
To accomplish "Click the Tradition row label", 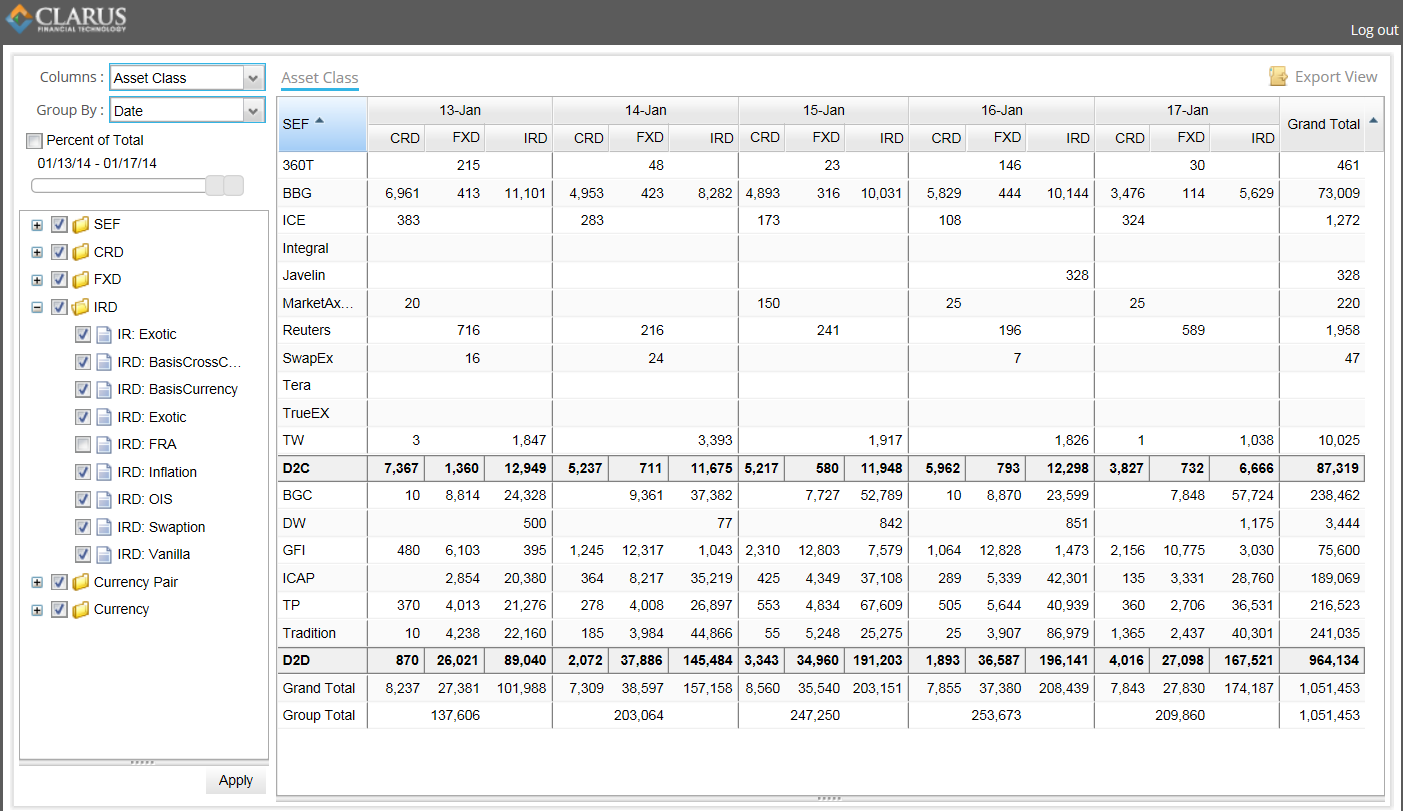I will pyautogui.click(x=309, y=633).
